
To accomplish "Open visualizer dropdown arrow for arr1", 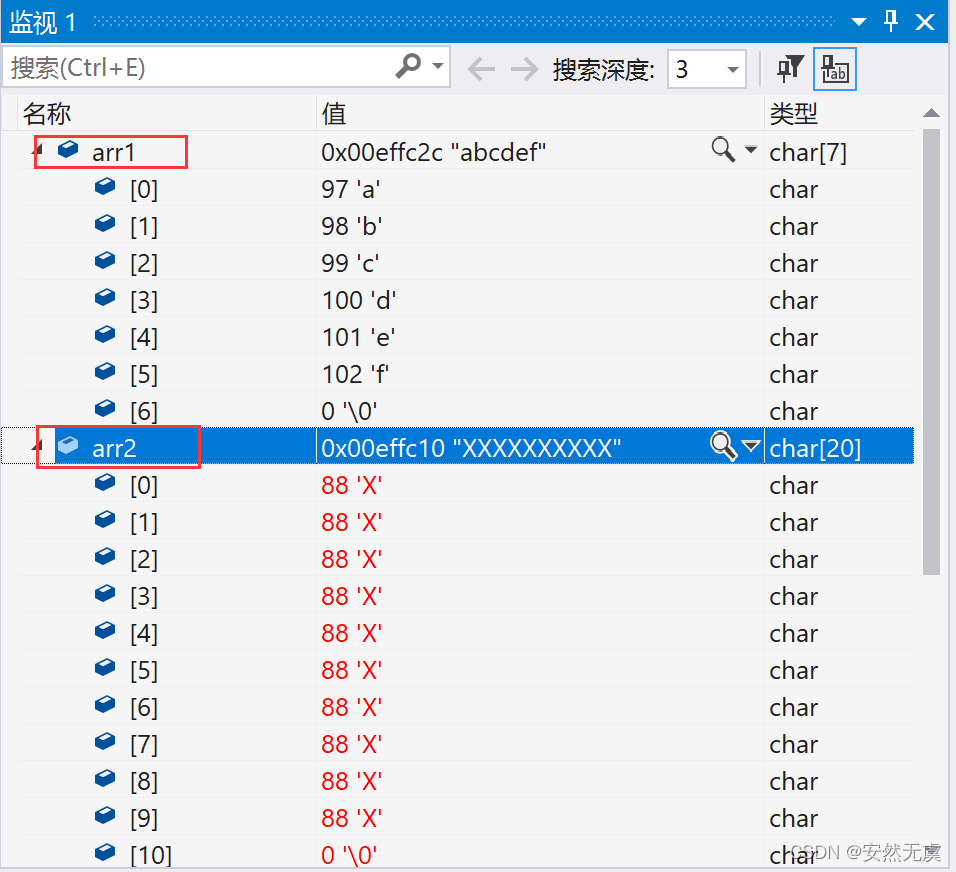I will click(x=751, y=149).
